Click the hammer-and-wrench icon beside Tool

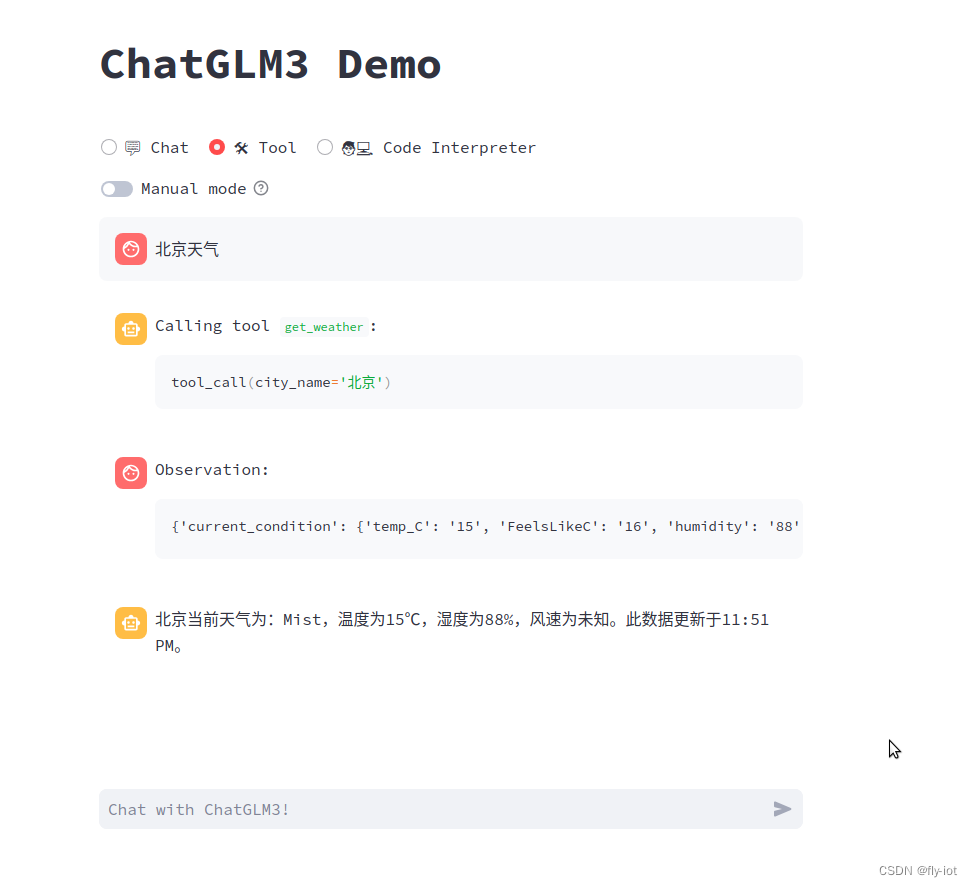(x=243, y=147)
